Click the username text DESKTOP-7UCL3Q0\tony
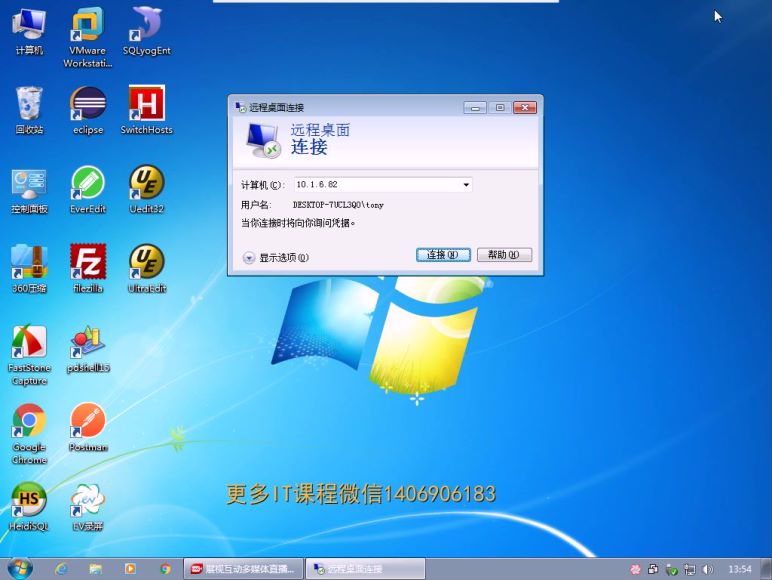The width and height of the screenshot is (772, 580). pyautogui.click(x=338, y=205)
